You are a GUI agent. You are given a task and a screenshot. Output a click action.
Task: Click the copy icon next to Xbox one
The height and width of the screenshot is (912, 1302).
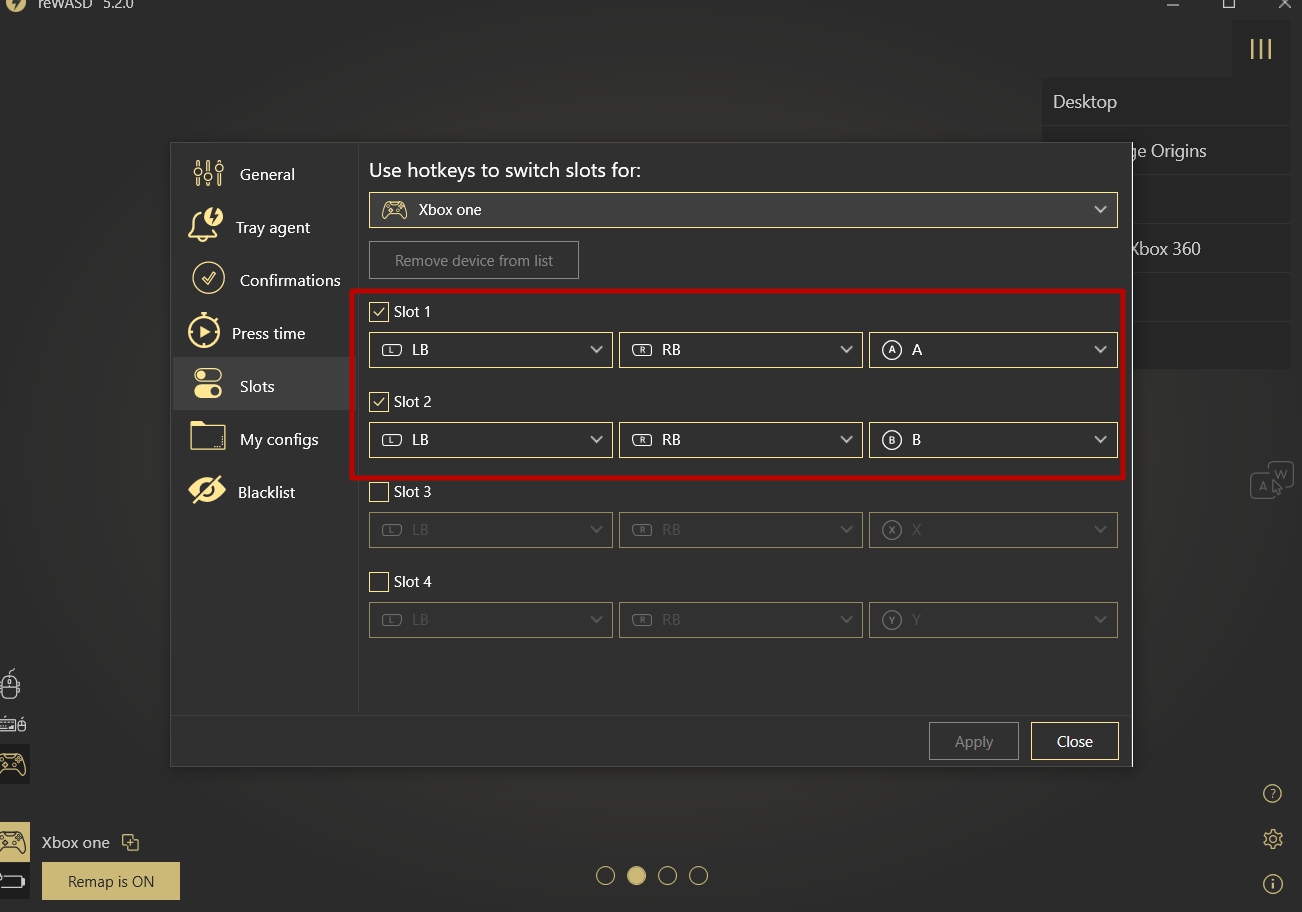(x=130, y=842)
